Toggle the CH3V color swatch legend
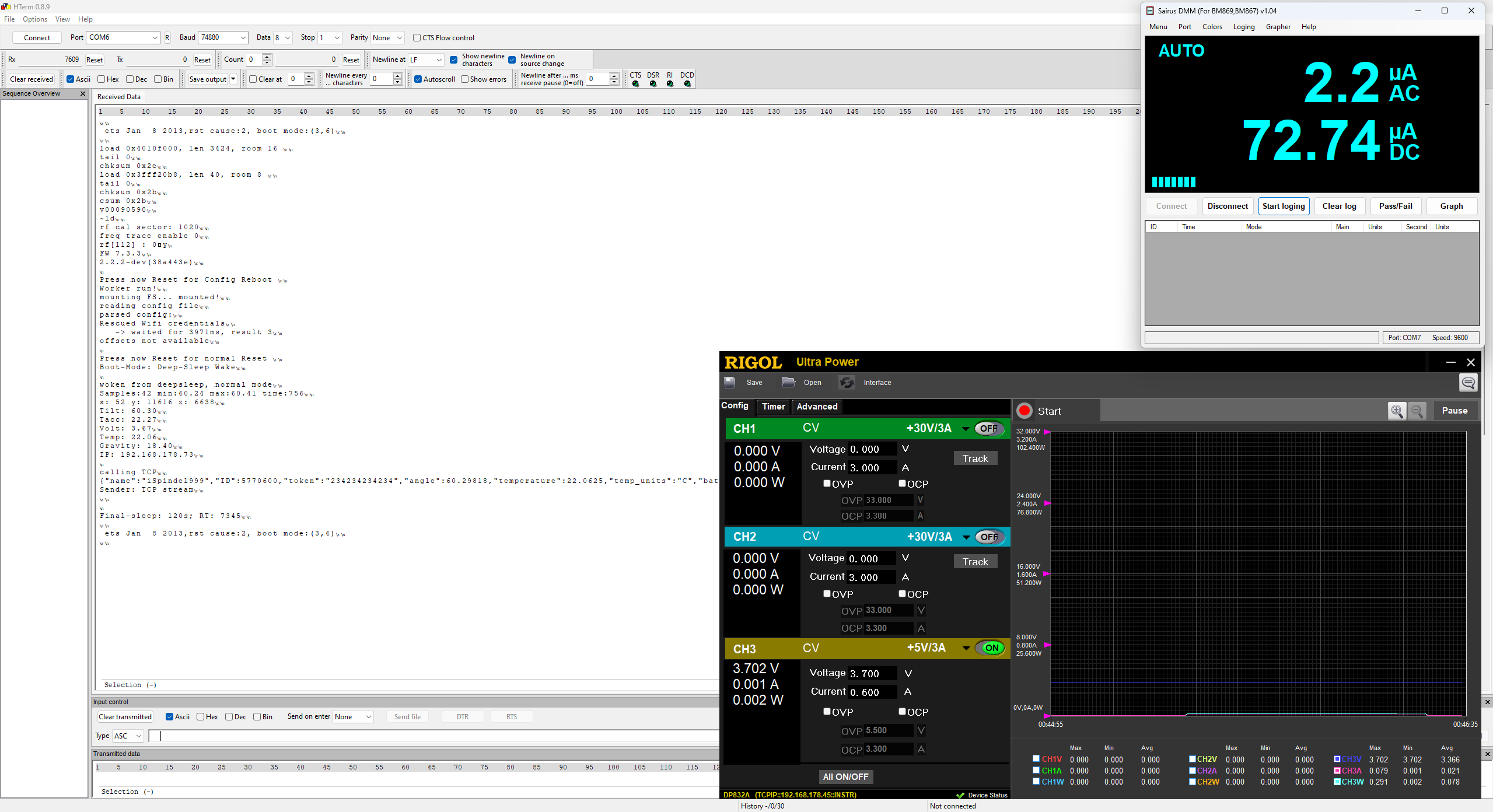1493x812 pixels. coord(1337,759)
